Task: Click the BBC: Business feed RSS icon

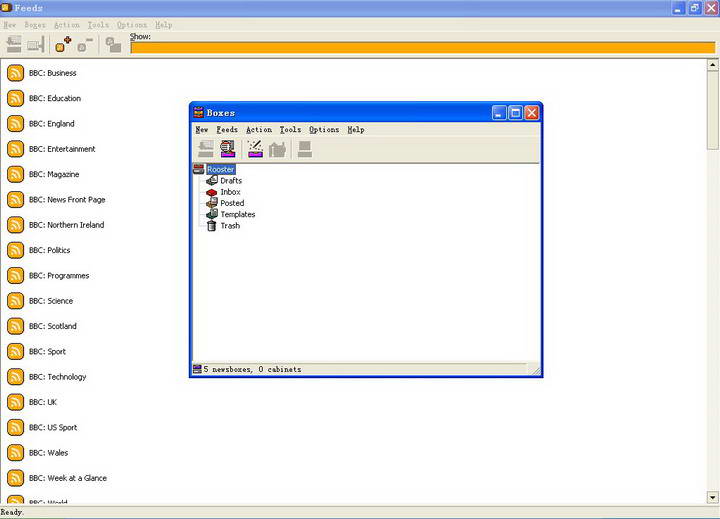Action: click(16, 73)
